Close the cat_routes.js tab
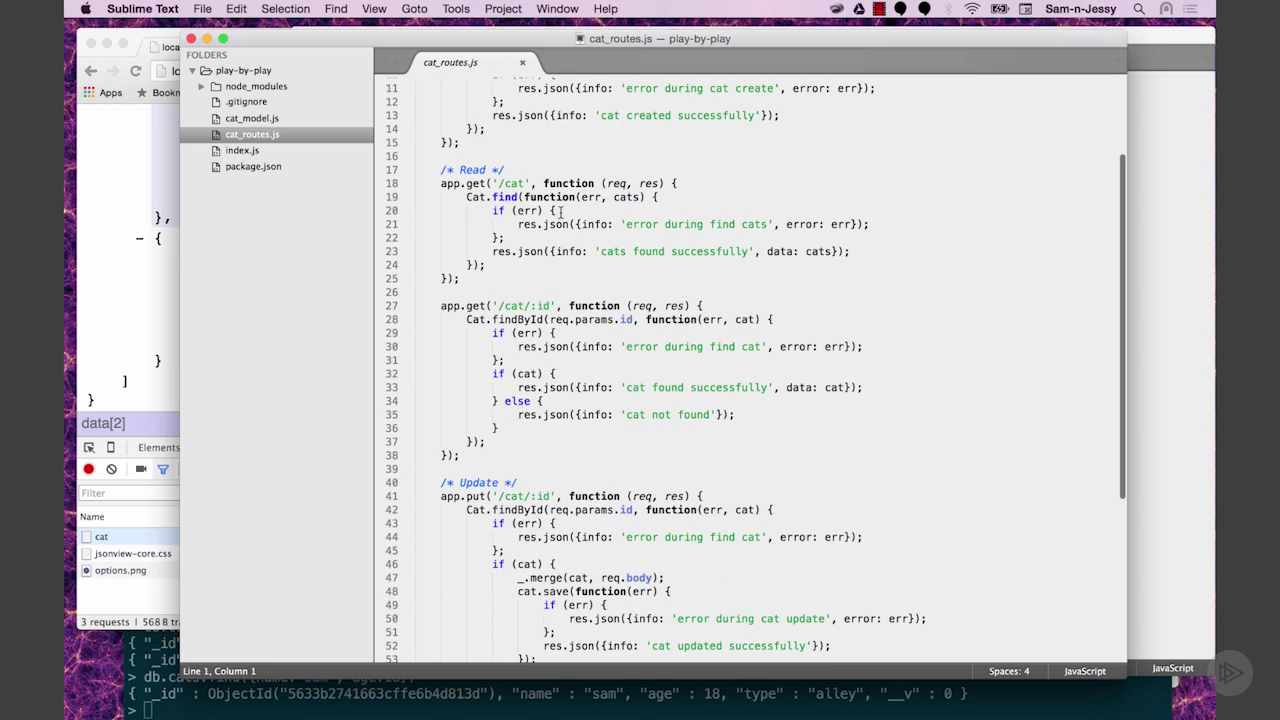1280x720 pixels. tap(522, 62)
